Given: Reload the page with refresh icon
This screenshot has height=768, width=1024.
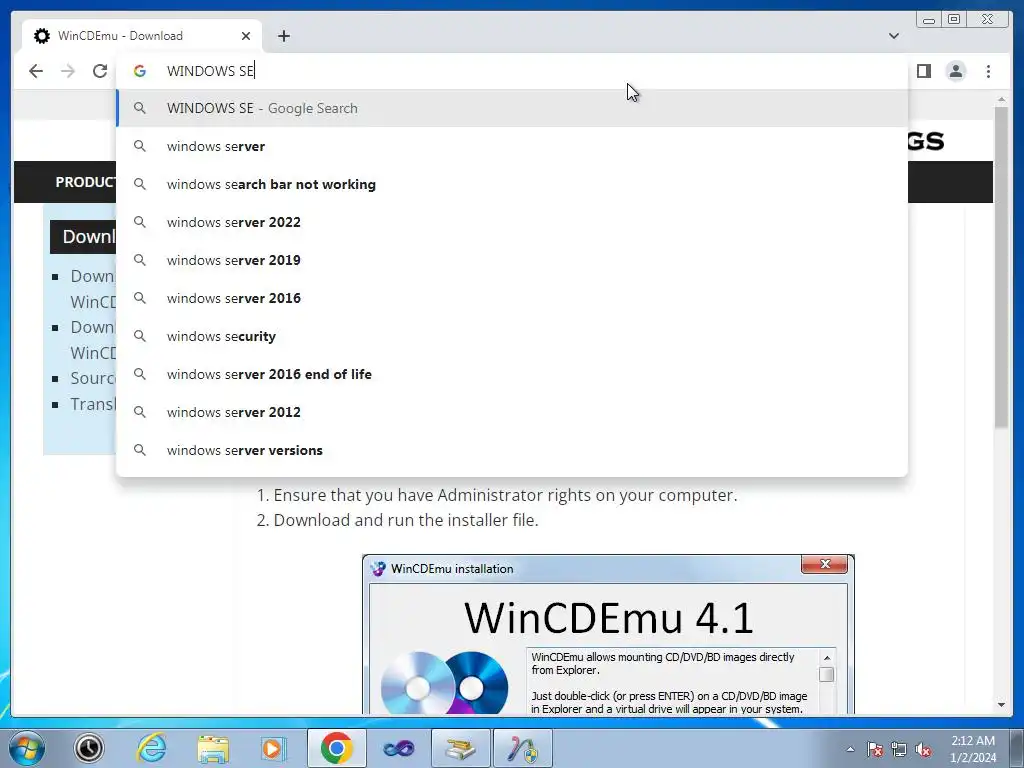Looking at the screenshot, I should (x=100, y=71).
